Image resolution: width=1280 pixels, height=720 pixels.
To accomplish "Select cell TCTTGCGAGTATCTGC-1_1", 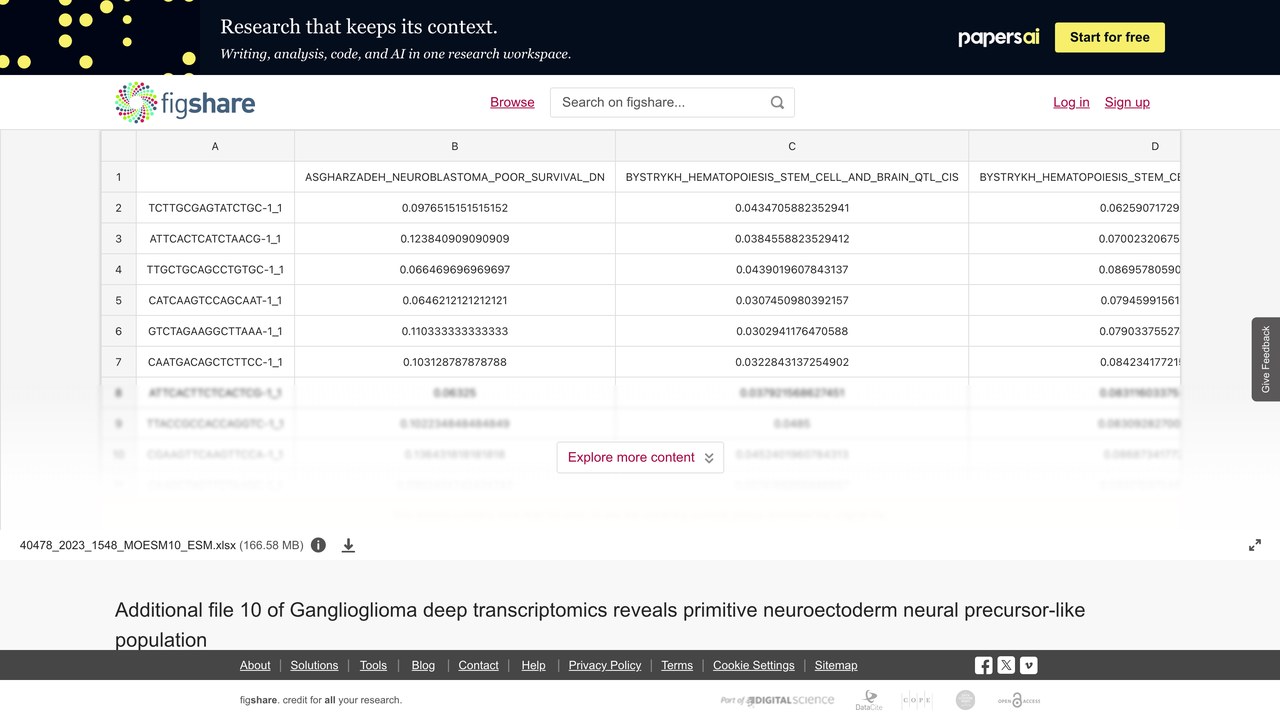I will point(215,208).
